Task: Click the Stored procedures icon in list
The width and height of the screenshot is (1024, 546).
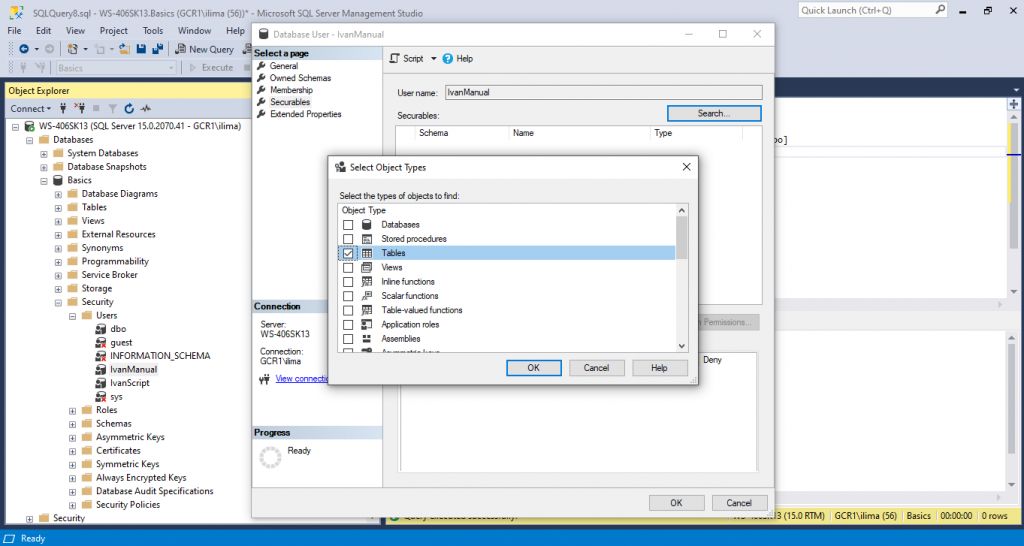Action: click(367, 238)
